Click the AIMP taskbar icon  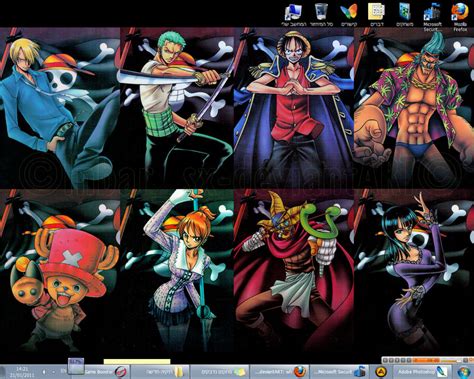[381, 372]
